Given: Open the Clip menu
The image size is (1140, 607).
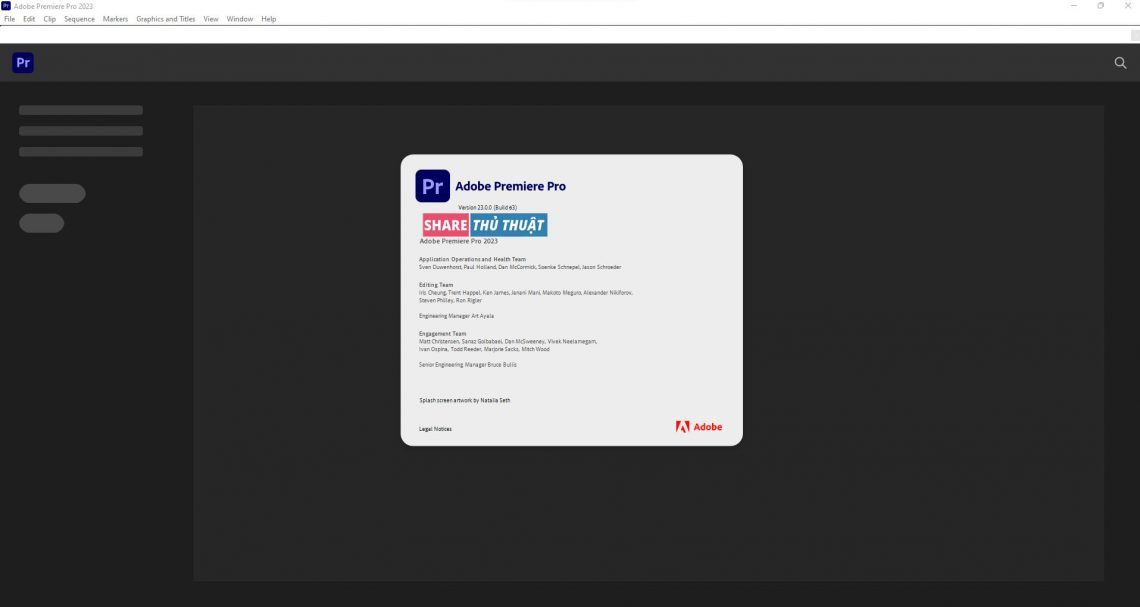Looking at the screenshot, I should tap(49, 19).
